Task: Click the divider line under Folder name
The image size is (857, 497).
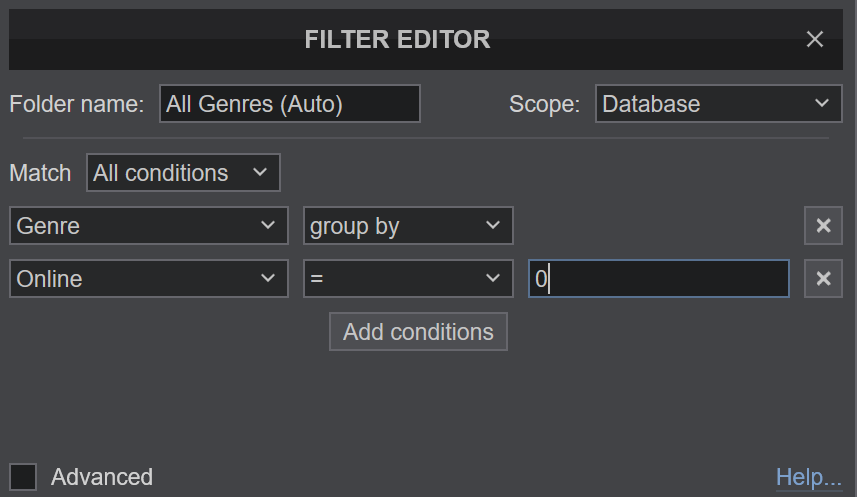Action: [426, 138]
